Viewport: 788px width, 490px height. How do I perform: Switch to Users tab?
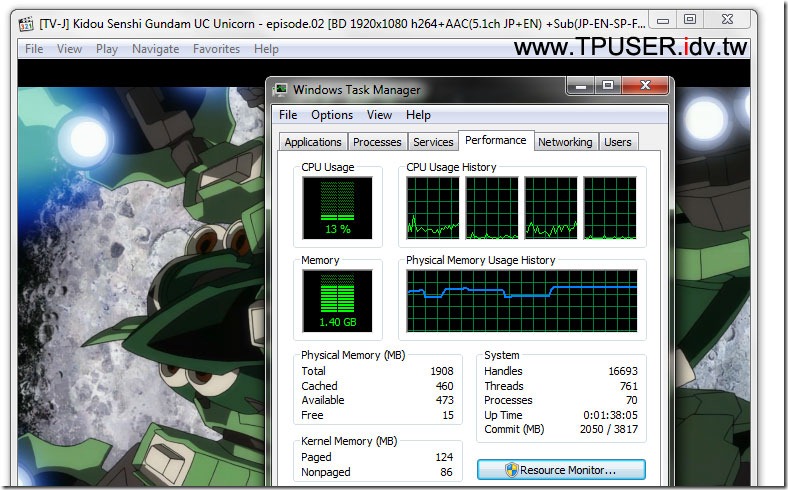tap(617, 142)
